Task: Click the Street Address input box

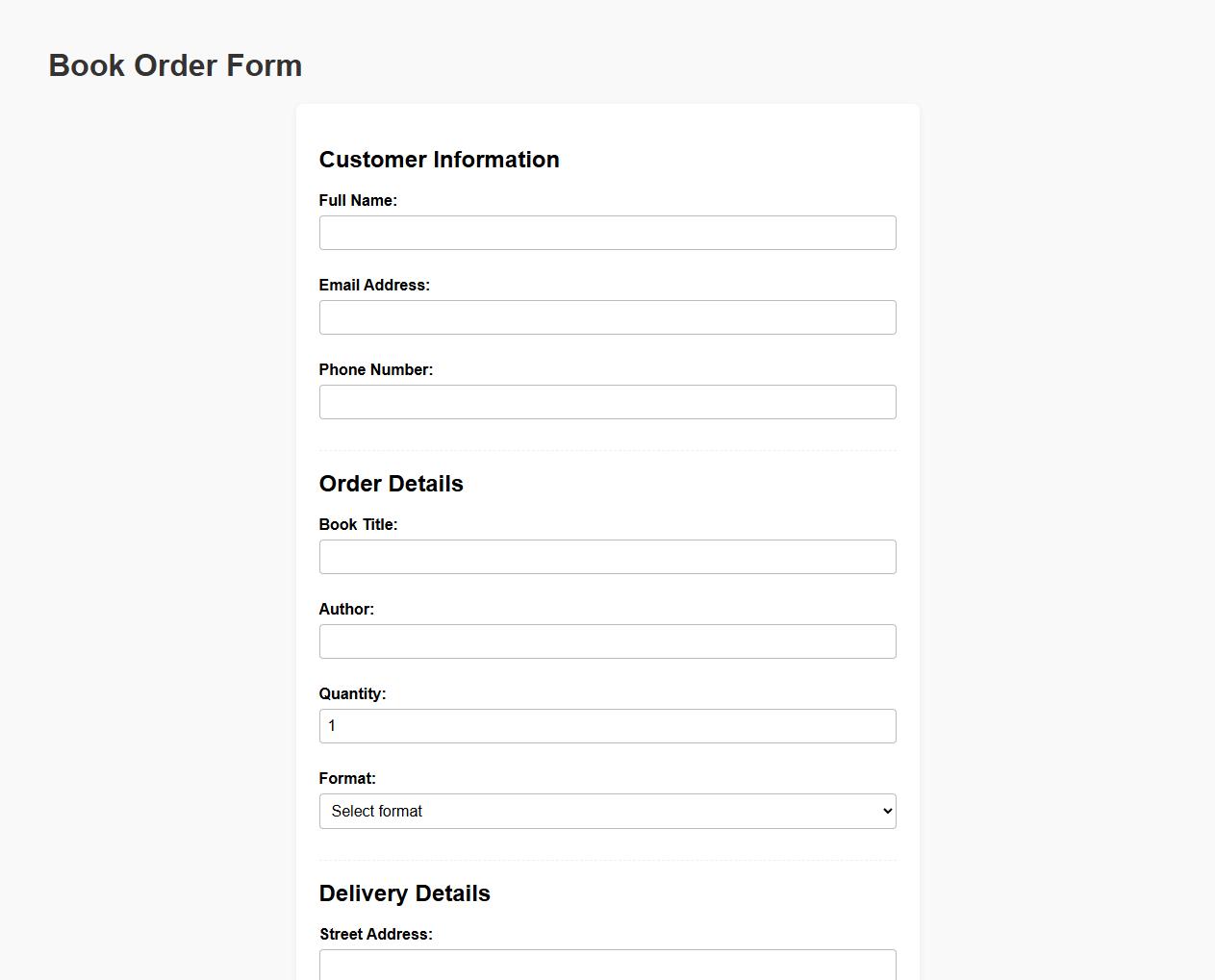Action: (607, 967)
